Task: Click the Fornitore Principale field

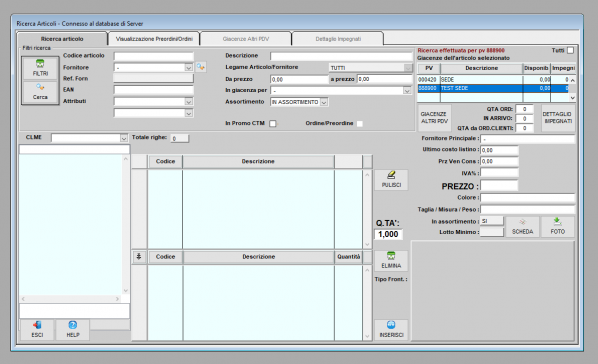Action: tap(527, 139)
